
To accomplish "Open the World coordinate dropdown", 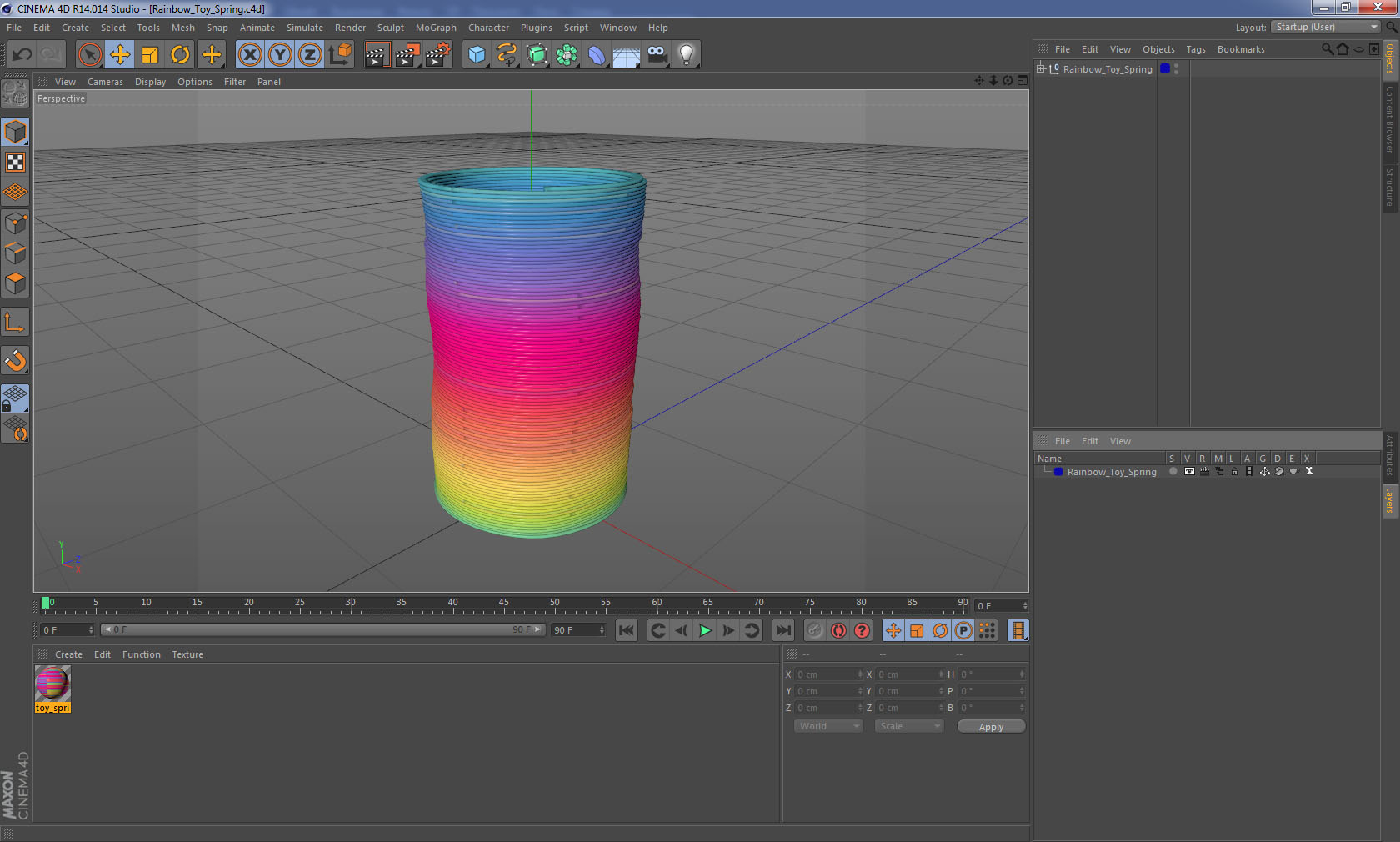I will point(828,726).
